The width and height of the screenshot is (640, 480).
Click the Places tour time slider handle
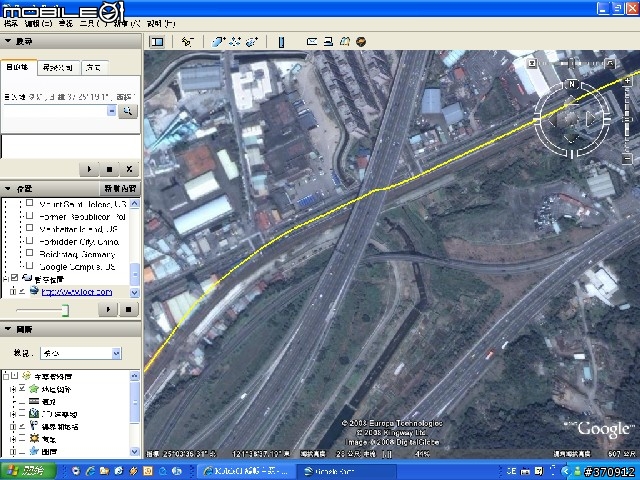65,310
